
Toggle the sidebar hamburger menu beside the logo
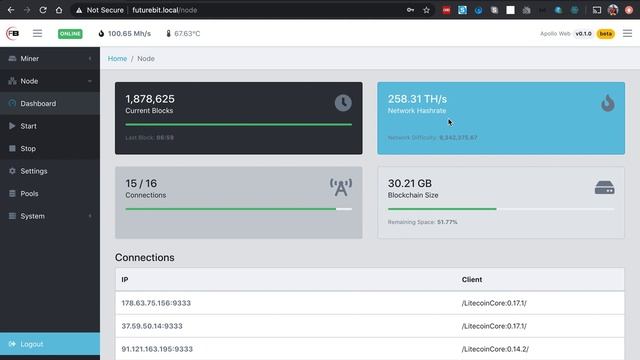click(37, 33)
